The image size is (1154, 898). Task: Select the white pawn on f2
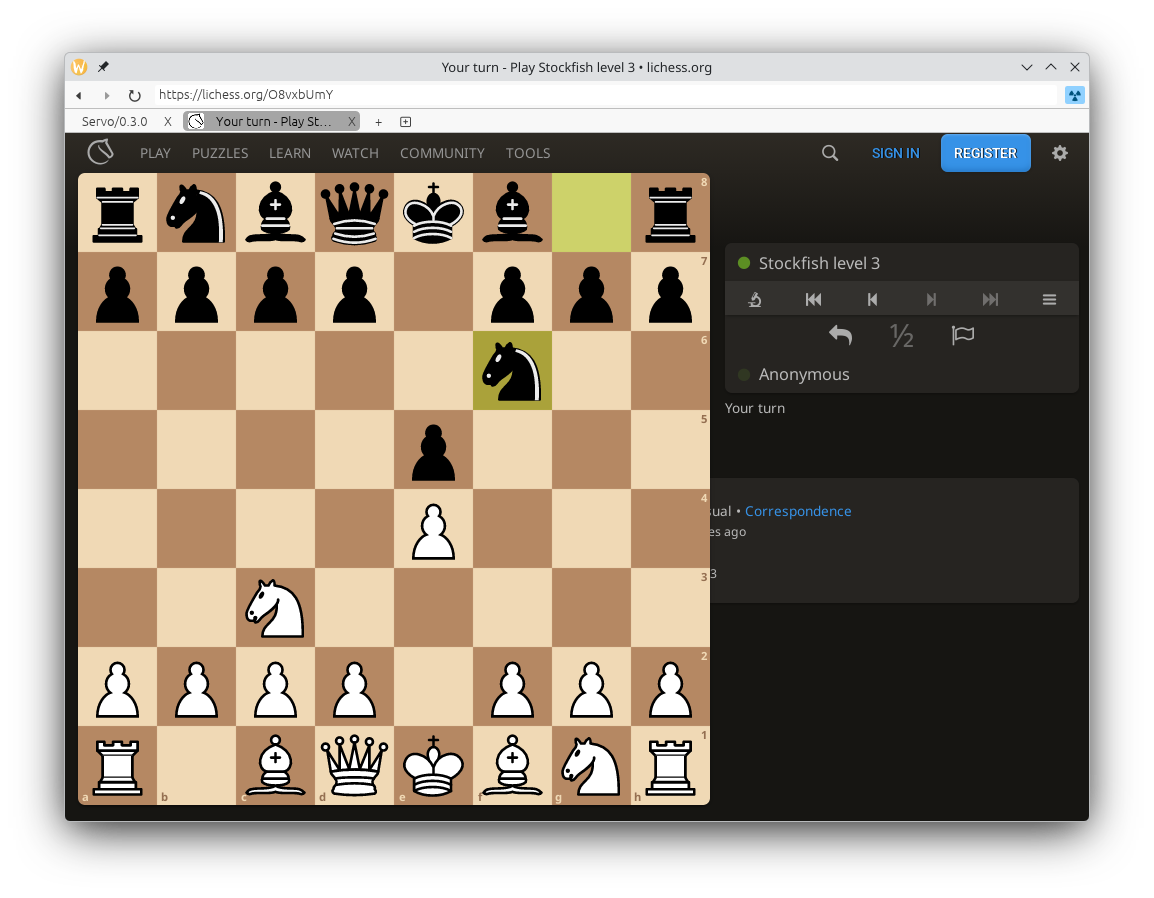[x=512, y=687]
